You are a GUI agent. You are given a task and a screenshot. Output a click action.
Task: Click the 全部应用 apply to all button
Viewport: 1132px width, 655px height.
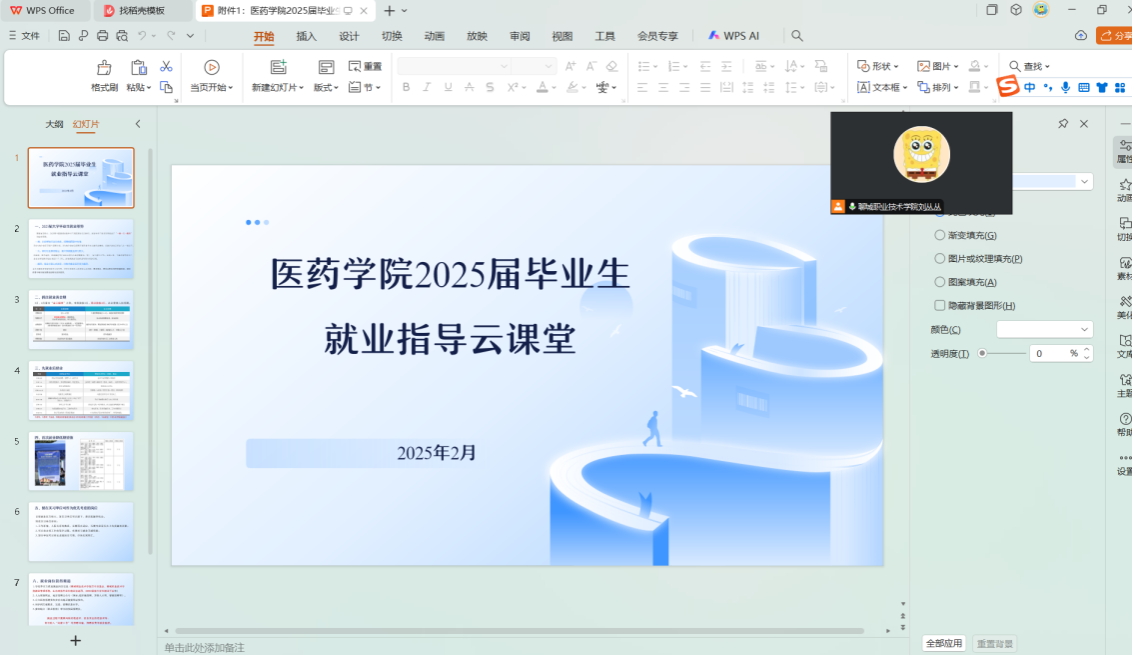943,643
